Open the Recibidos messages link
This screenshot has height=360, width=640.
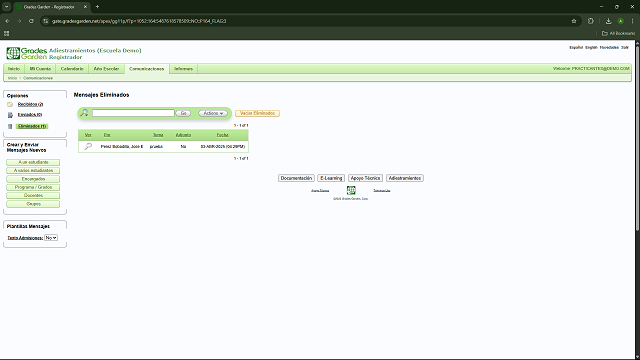30,104
